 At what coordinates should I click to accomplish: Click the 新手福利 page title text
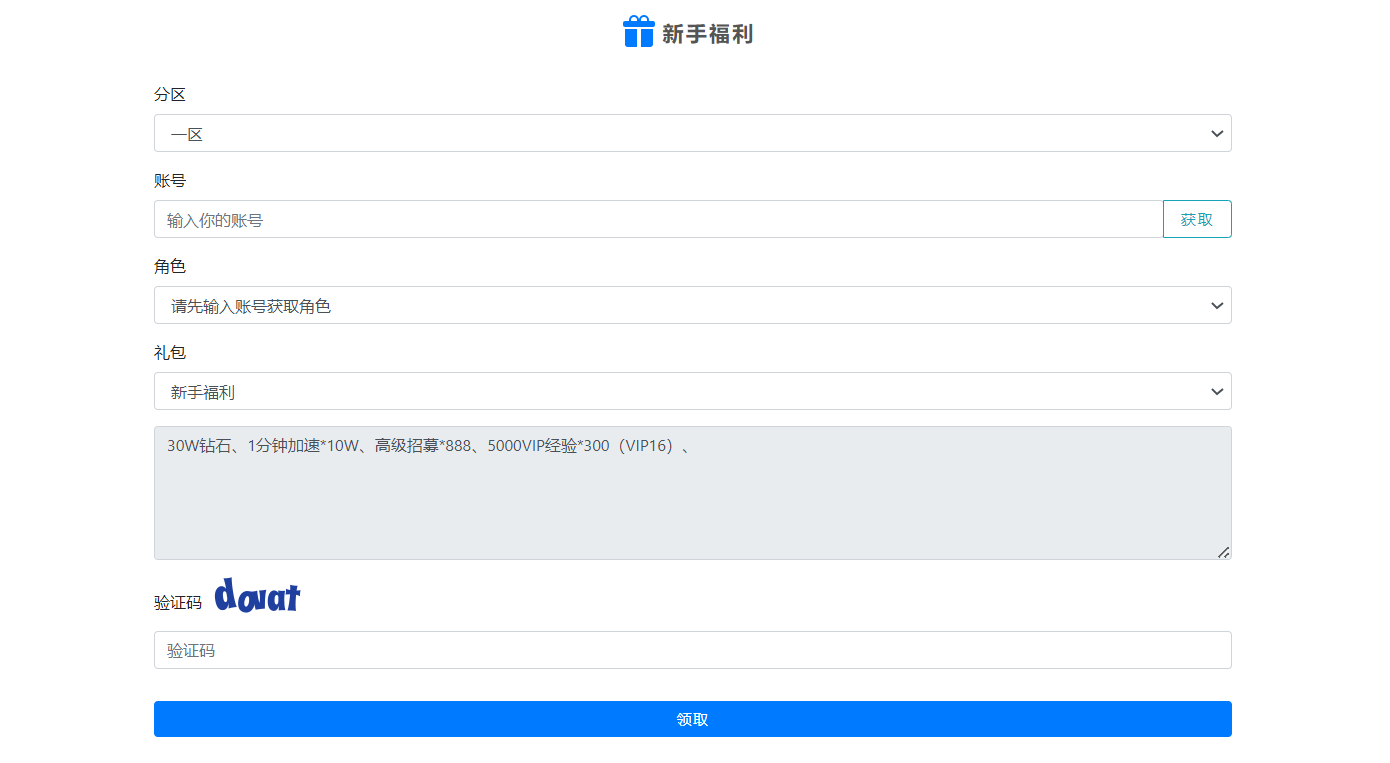(707, 34)
